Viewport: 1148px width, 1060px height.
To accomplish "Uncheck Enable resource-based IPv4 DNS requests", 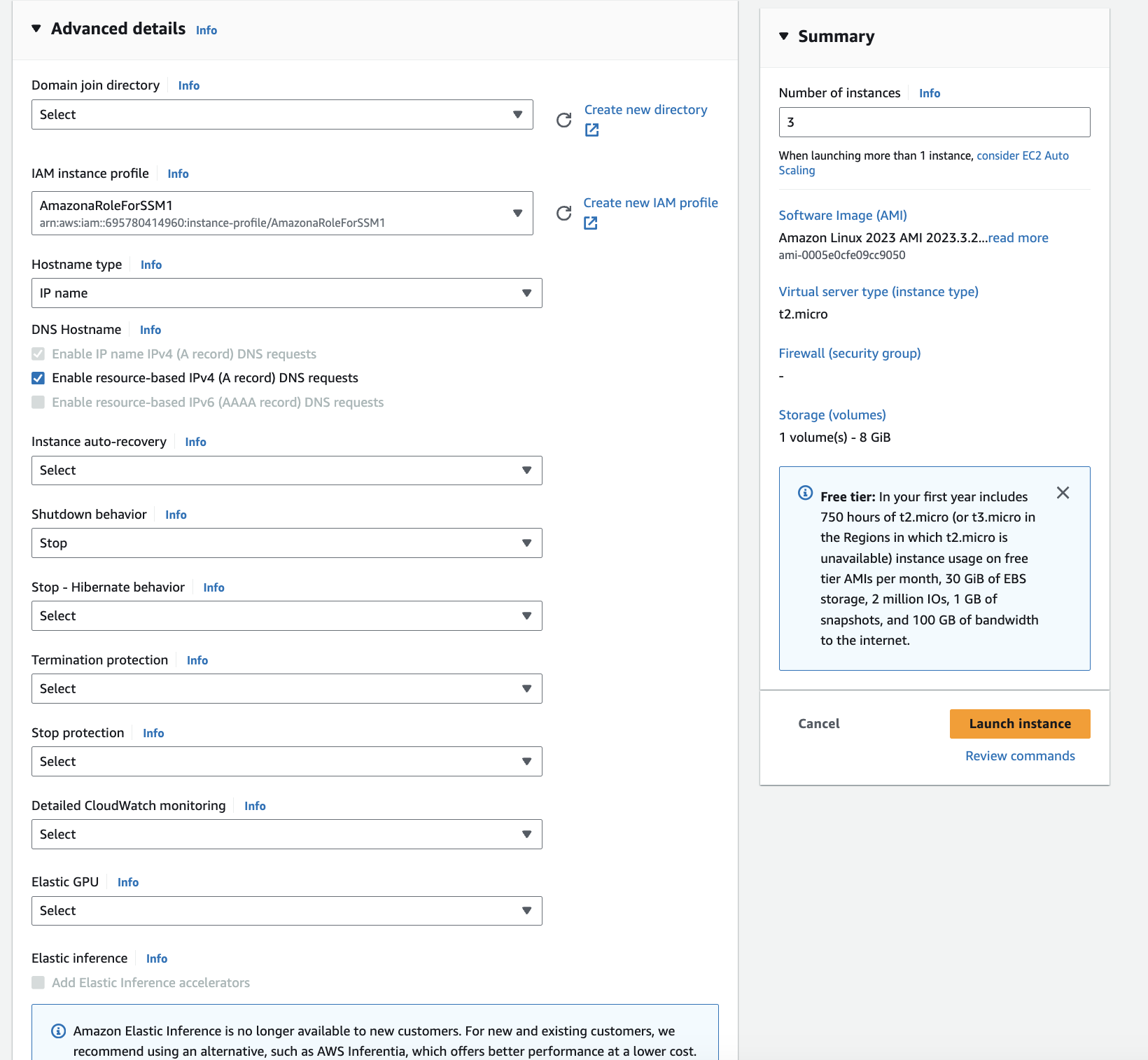I will coord(38,378).
